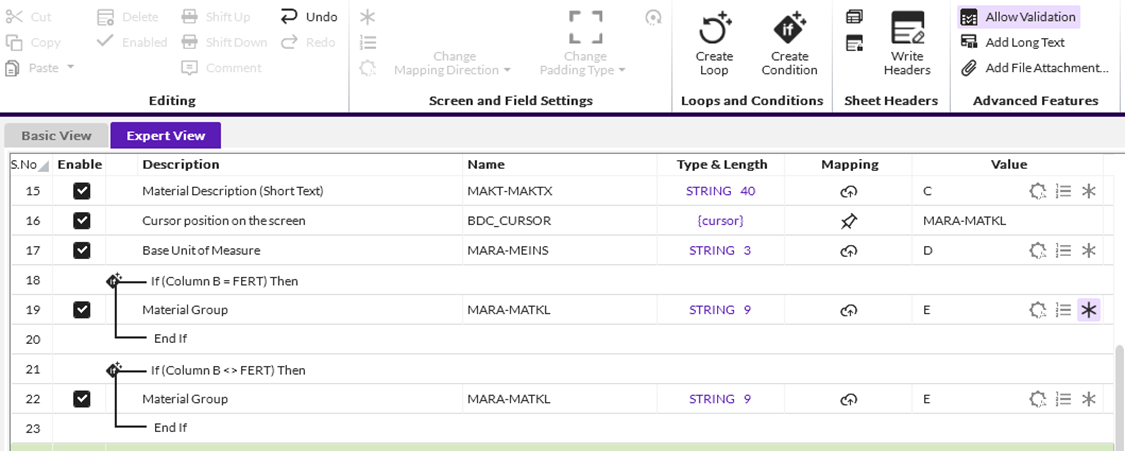Image resolution: width=1125 pixels, height=451 pixels.
Task: Toggle the Allow Validation button
Action: (1019, 17)
